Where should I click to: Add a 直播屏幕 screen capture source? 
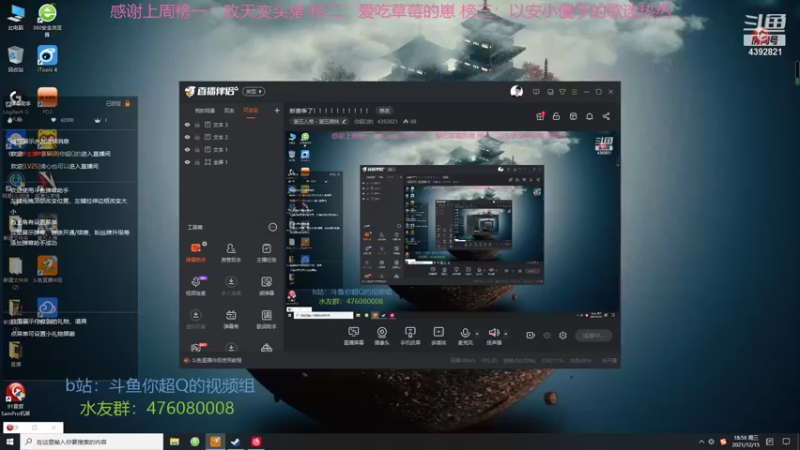[x=353, y=336]
